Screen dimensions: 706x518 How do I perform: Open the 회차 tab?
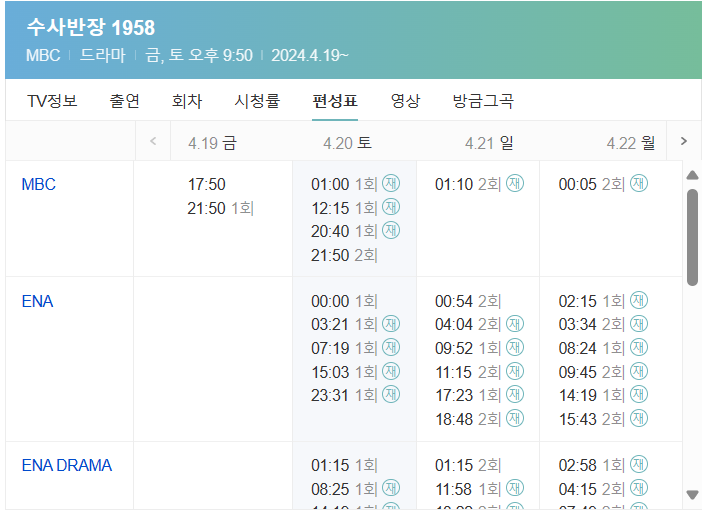187,101
